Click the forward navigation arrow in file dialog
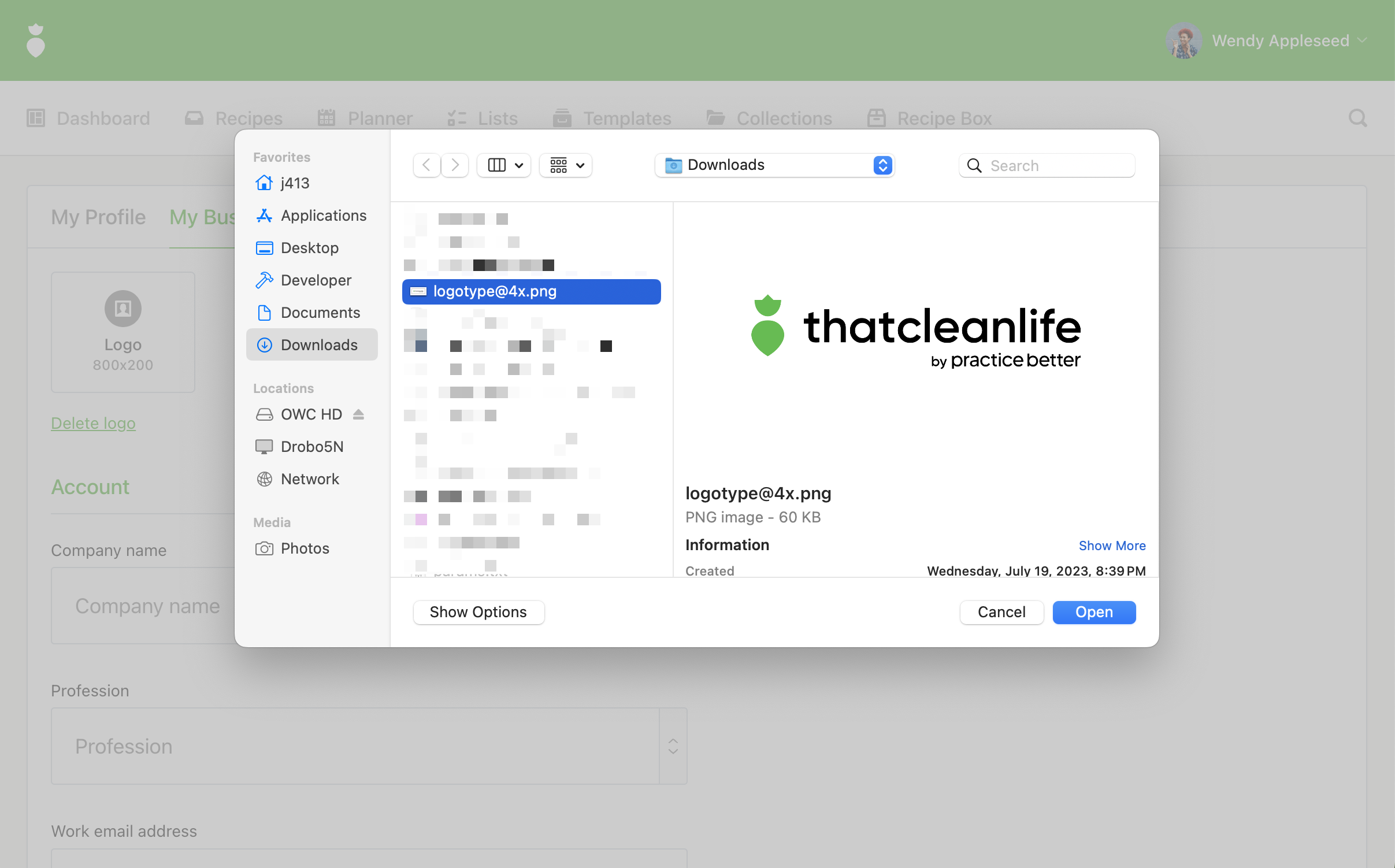This screenshot has width=1395, height=868. click(x=455, y=165)
